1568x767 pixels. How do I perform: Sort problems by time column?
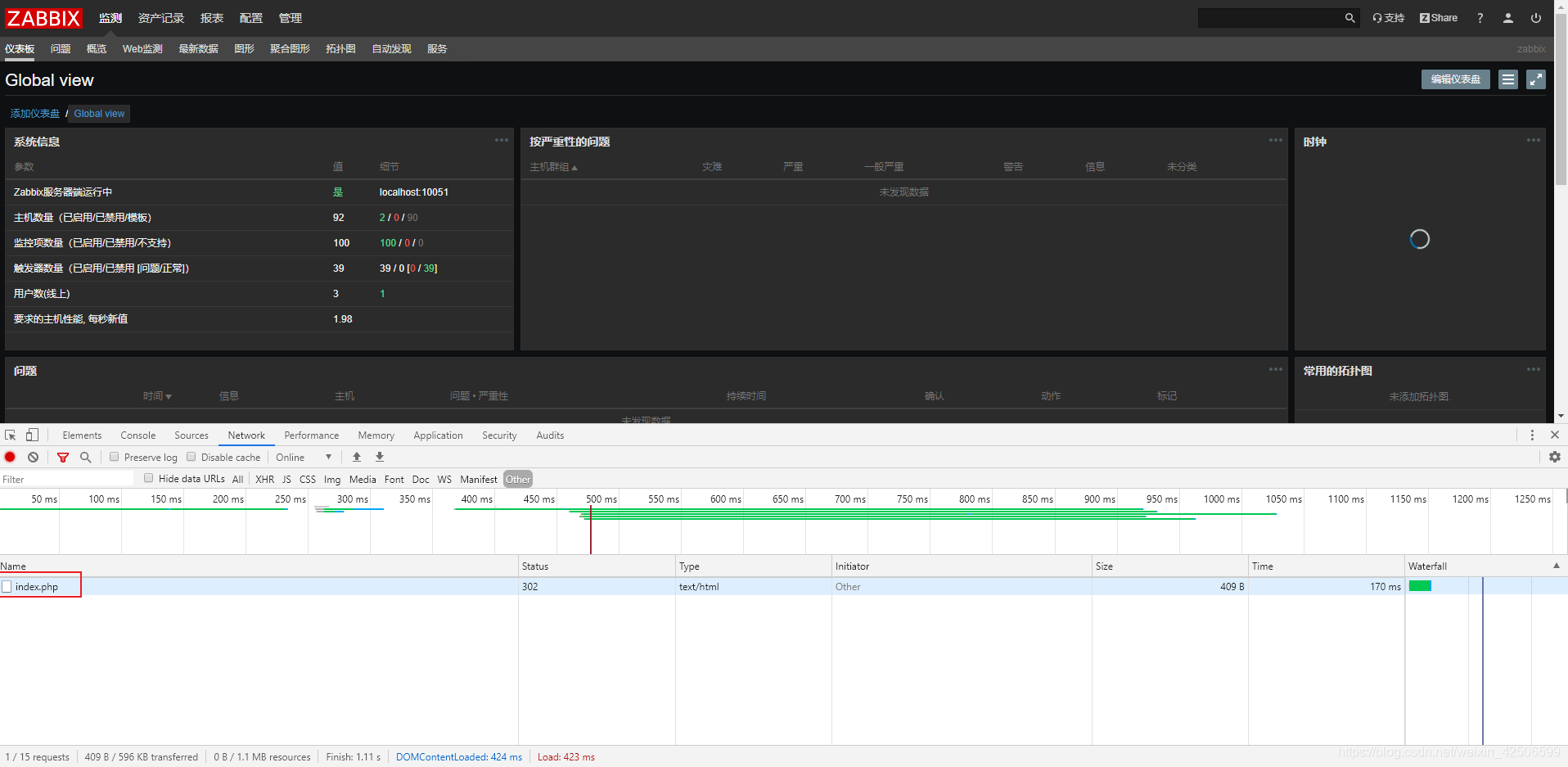[157, 396]
